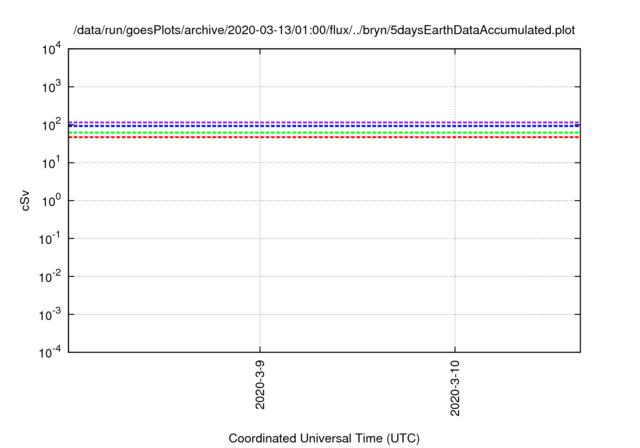640x448 pixels.
Task: Click the 10^0 y-axis tick label
Action: (51, 200)
